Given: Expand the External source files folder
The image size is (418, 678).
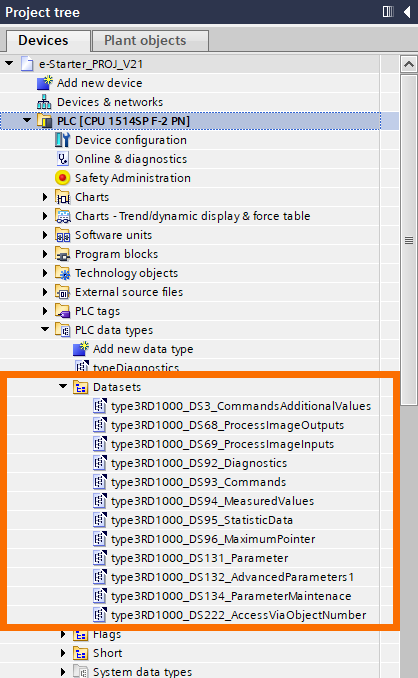Looking at the screenshot, I should 45,292.
